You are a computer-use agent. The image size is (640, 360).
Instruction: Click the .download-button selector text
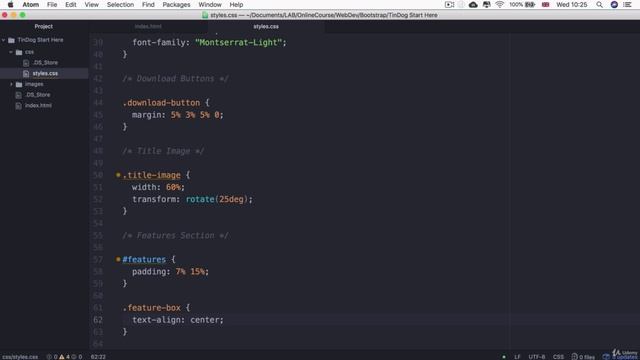pyautogui.click(x=161, y=102)
